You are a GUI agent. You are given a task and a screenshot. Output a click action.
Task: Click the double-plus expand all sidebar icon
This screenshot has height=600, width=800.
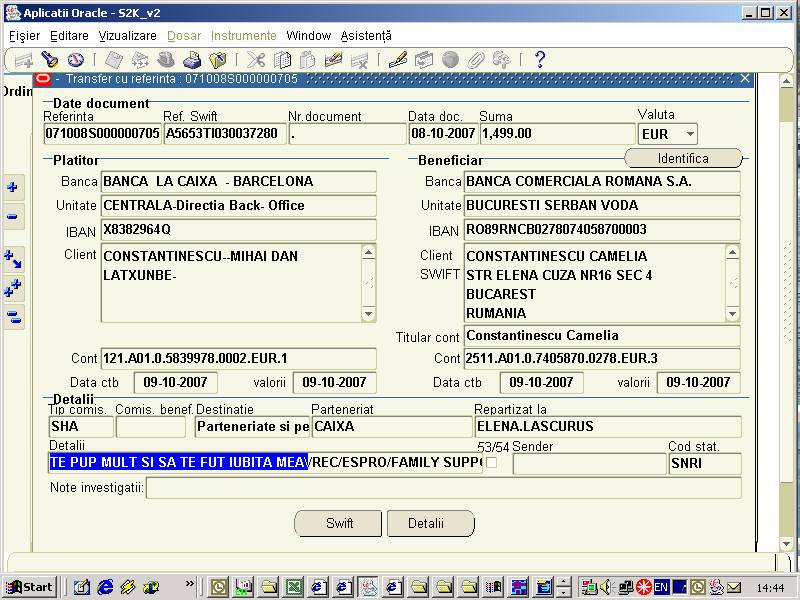click(x=13, y=289)
